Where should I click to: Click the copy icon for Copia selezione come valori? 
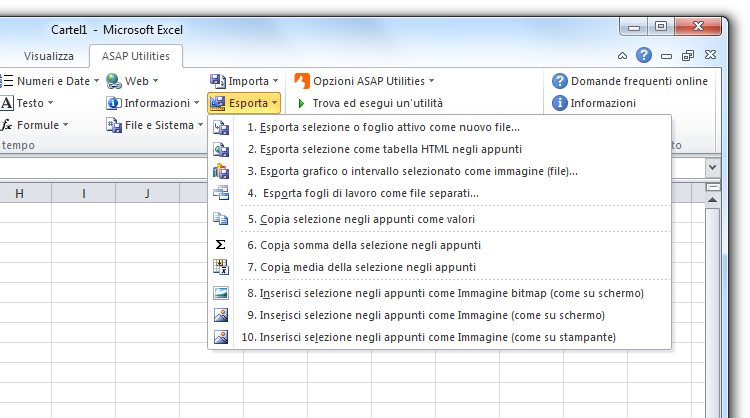click(221, 219)
